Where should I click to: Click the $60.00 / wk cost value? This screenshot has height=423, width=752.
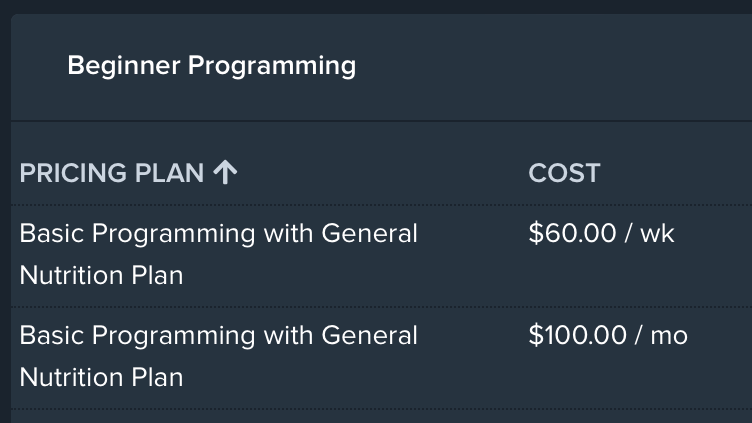coord(601,234)
